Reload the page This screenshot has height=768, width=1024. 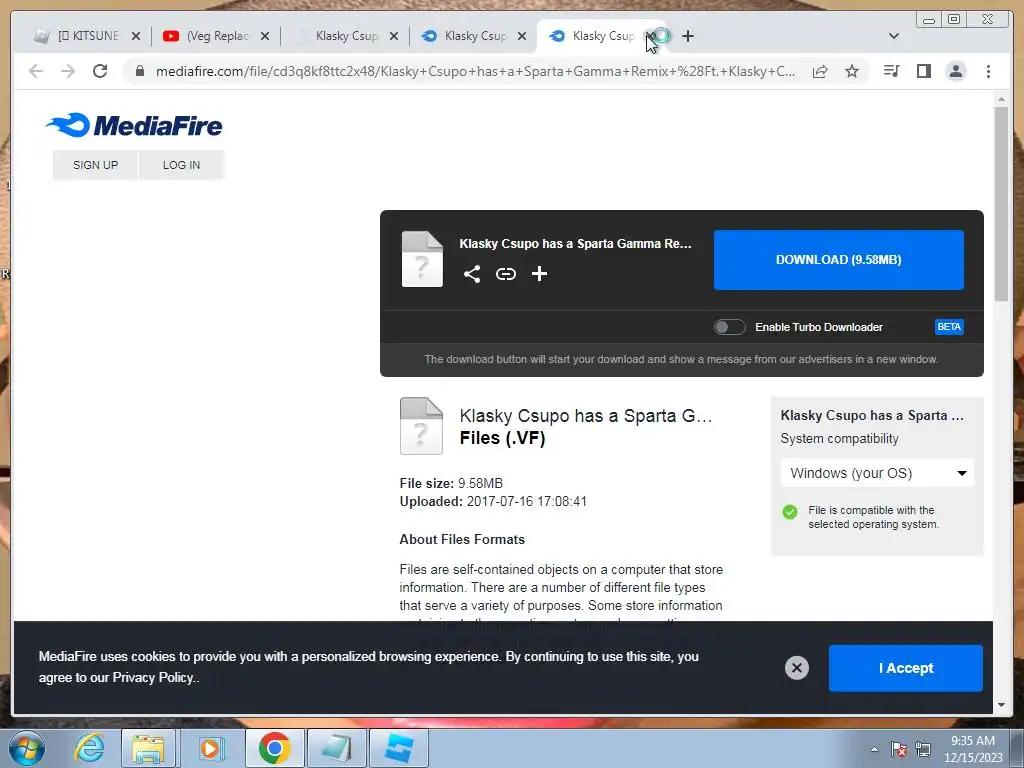pos(100,71)
